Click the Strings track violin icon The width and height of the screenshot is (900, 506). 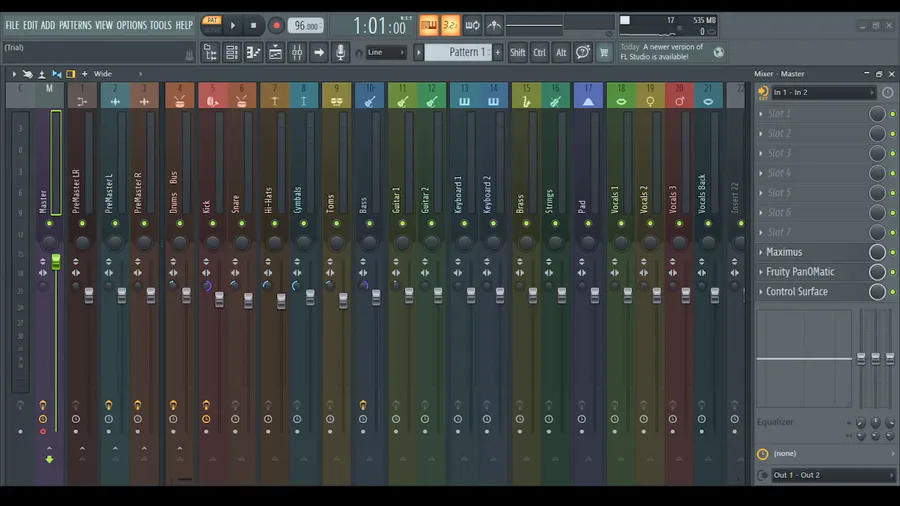555,102
